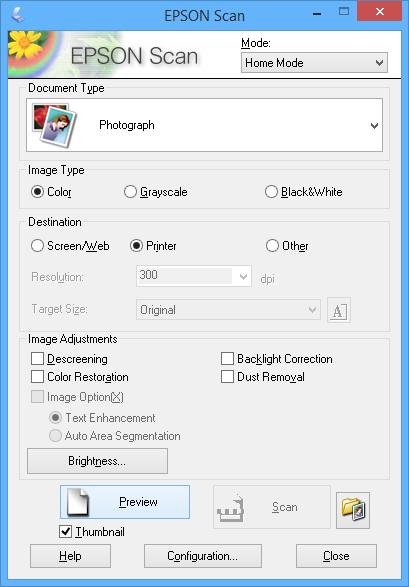The image size is (409, 587).
Task: Click the scanner icon on the Scan button
Action: click(x=231, y=508)
